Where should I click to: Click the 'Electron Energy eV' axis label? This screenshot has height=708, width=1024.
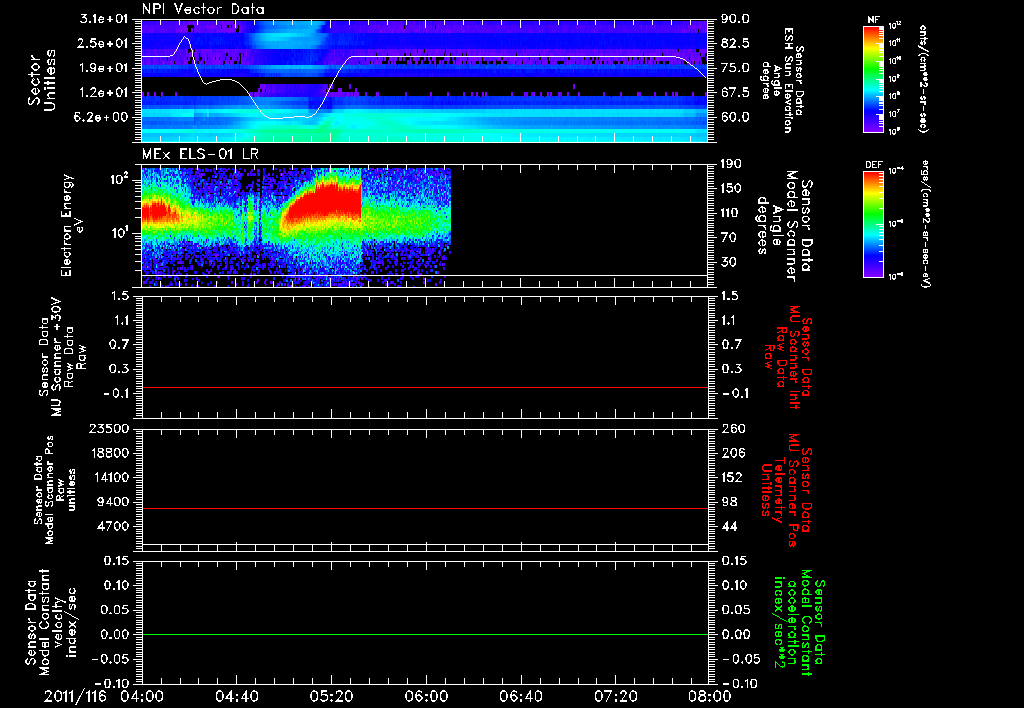click(x=72, y=225)
